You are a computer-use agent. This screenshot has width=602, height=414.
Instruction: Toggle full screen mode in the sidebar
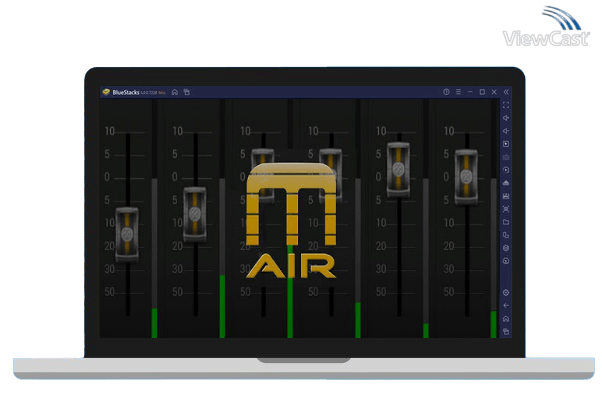click(x=506, y=105)
